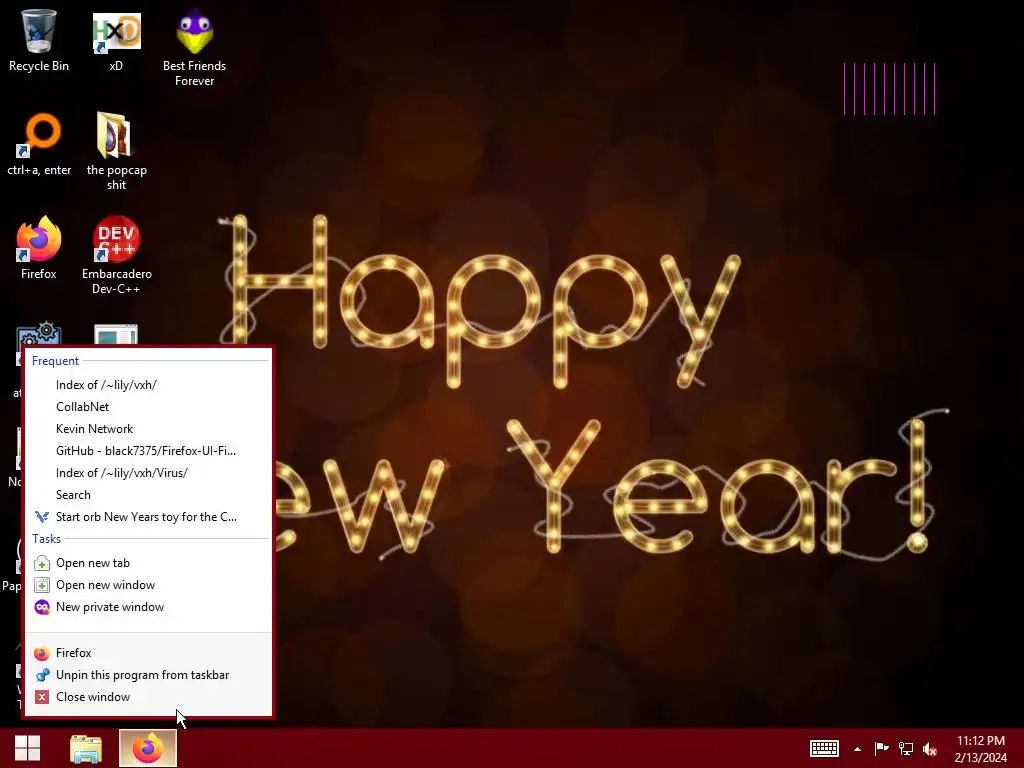Open the GitHub black7375 Firefox-UI-Fix entry
This screenshot has width=1024, height=768.
148,451
